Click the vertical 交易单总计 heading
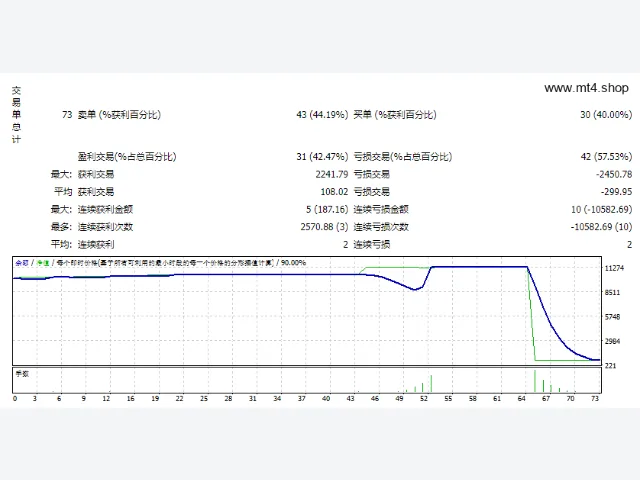The height and width of the screenshot is (480, 640). [16, 115]
